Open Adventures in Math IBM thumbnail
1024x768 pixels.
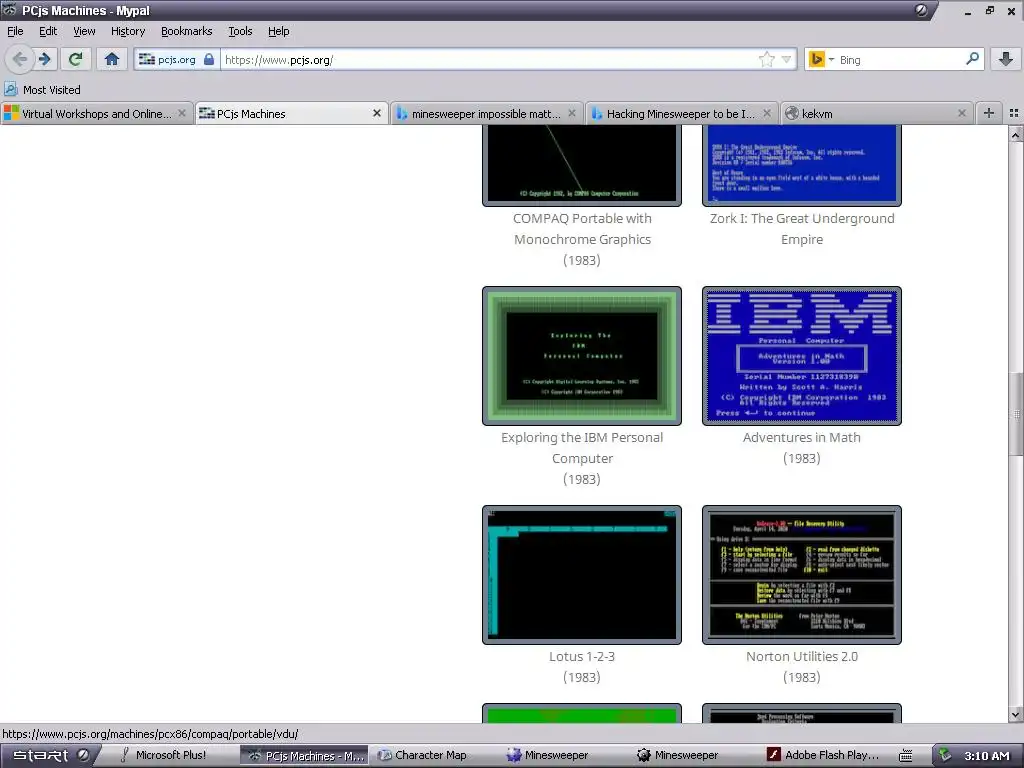pos(802,356)
